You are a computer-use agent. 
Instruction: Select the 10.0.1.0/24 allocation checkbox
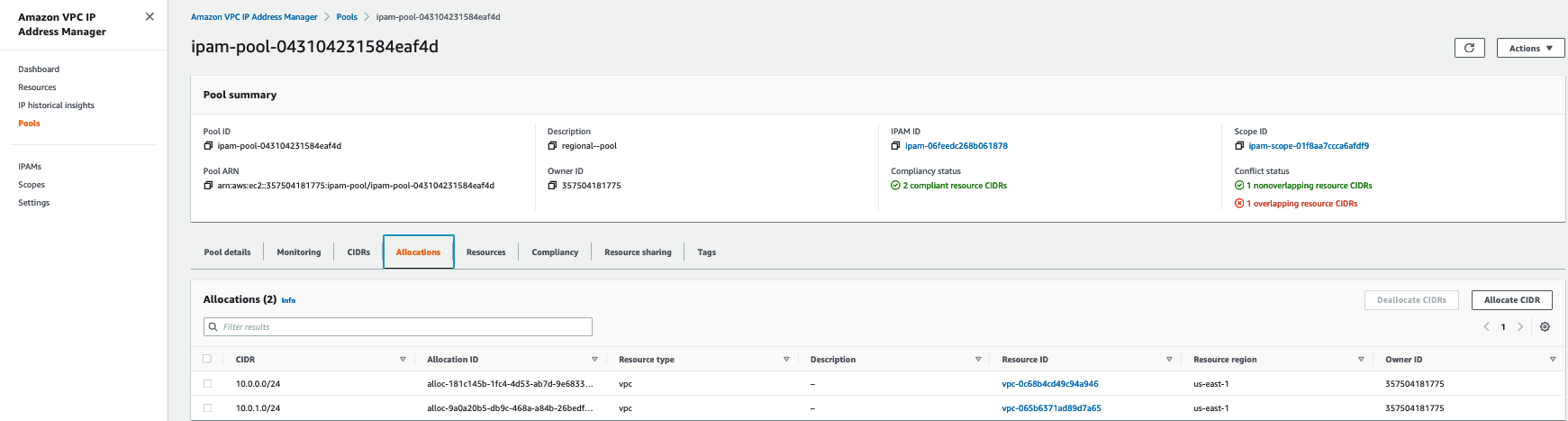(x=207, y=407)
